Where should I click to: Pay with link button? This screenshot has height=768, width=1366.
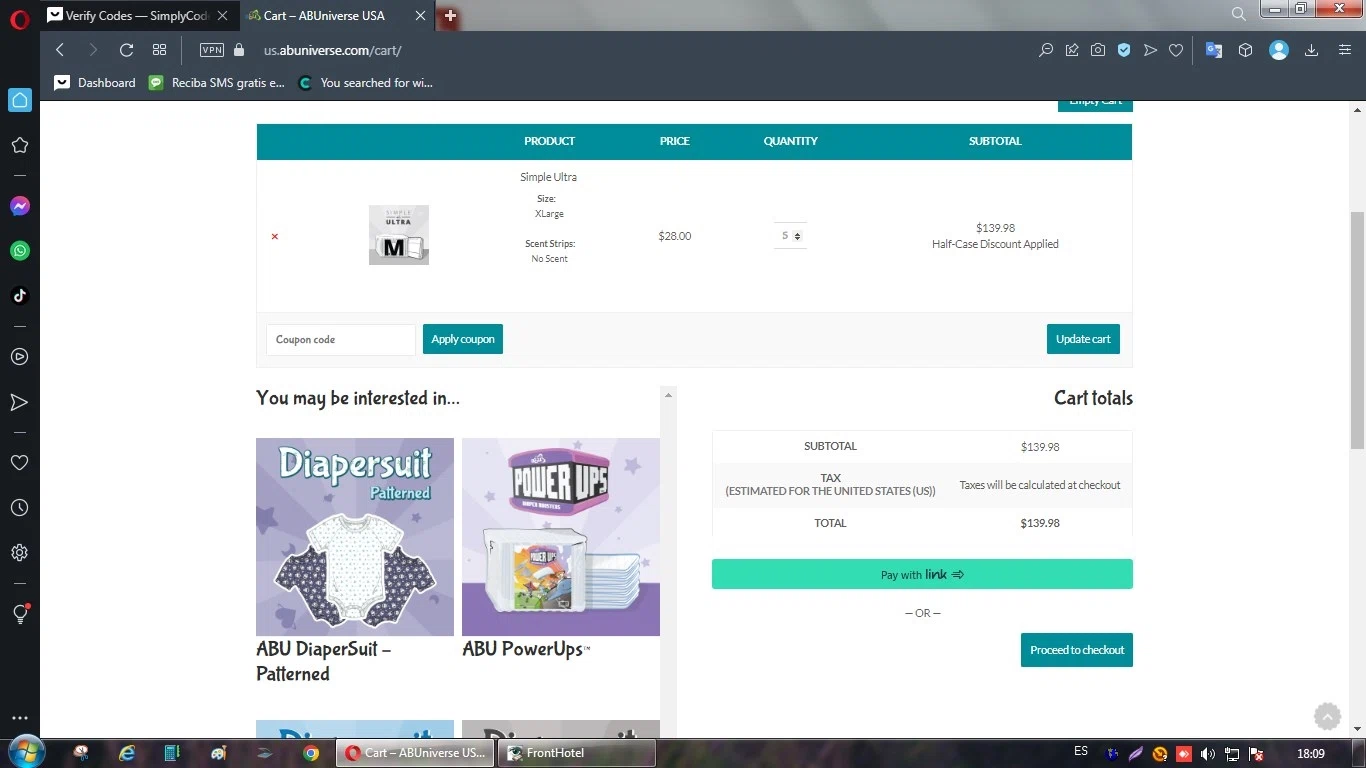tap(922, 574)
